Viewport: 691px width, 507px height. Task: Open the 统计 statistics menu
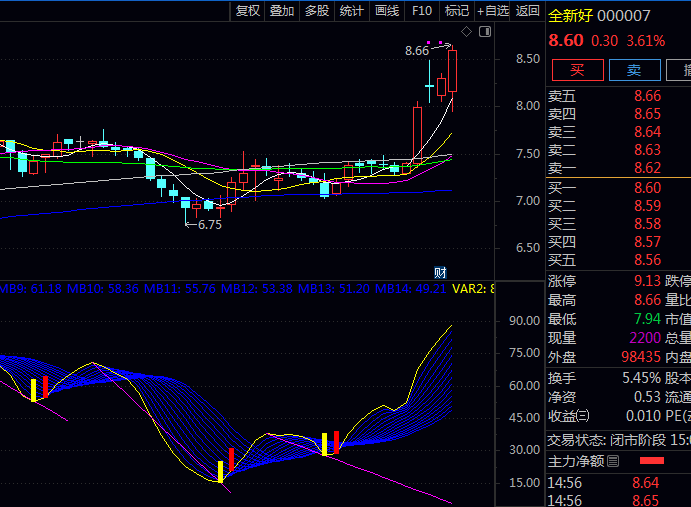tap(352, 11)
